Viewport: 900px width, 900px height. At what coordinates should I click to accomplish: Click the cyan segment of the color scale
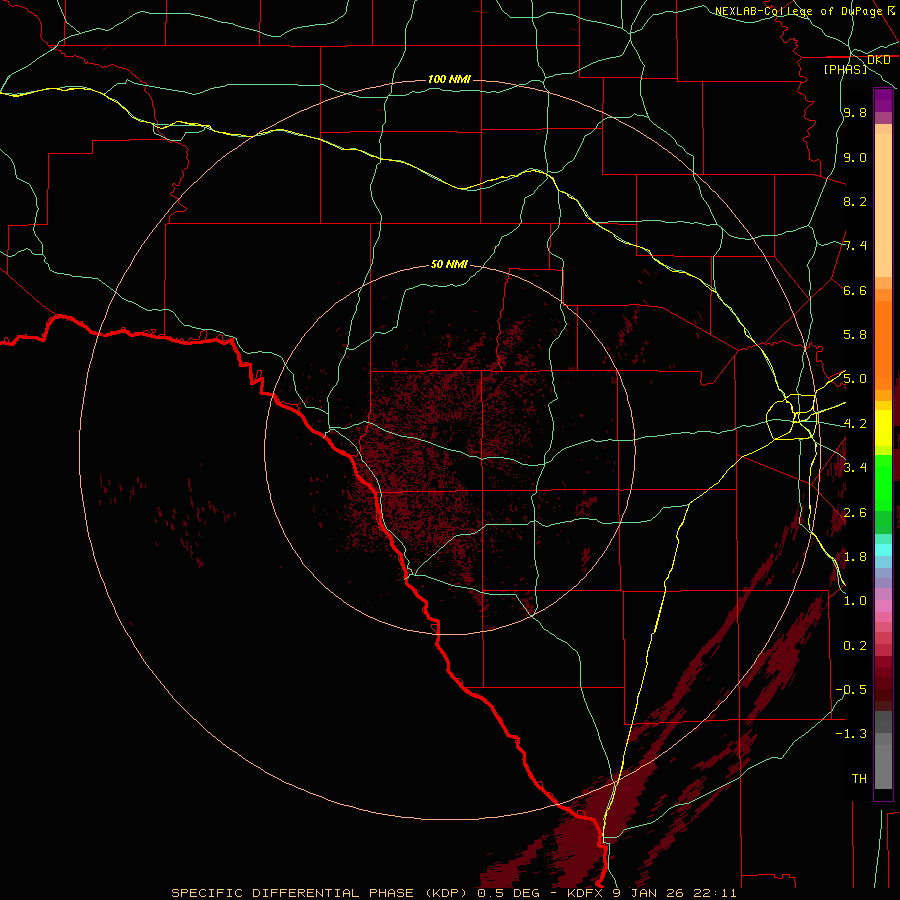[883, 550]
